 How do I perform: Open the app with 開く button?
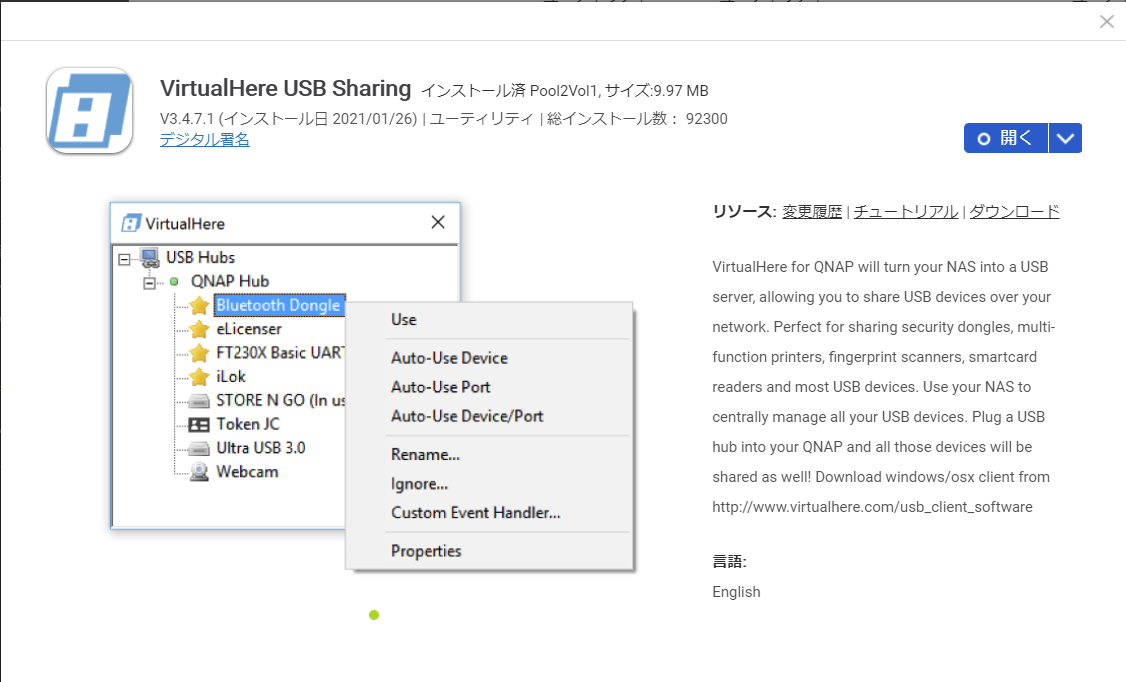pyautogui.click(x=1005, y=138)
